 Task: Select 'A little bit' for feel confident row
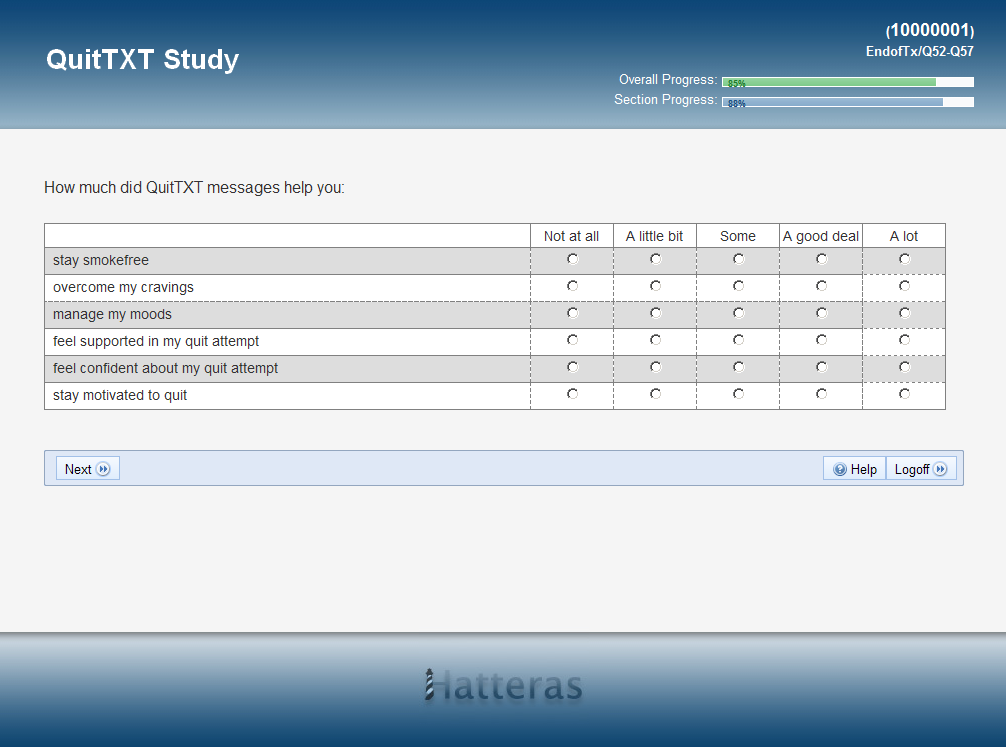coord(655,366)
